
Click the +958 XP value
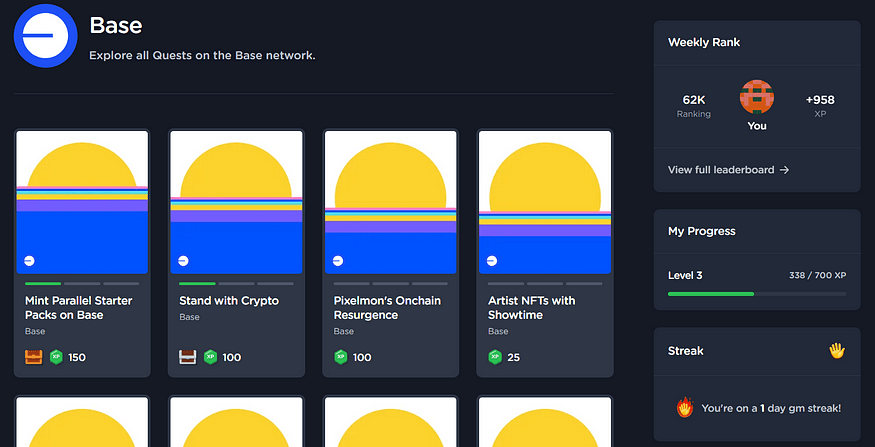tap(820, 100)
